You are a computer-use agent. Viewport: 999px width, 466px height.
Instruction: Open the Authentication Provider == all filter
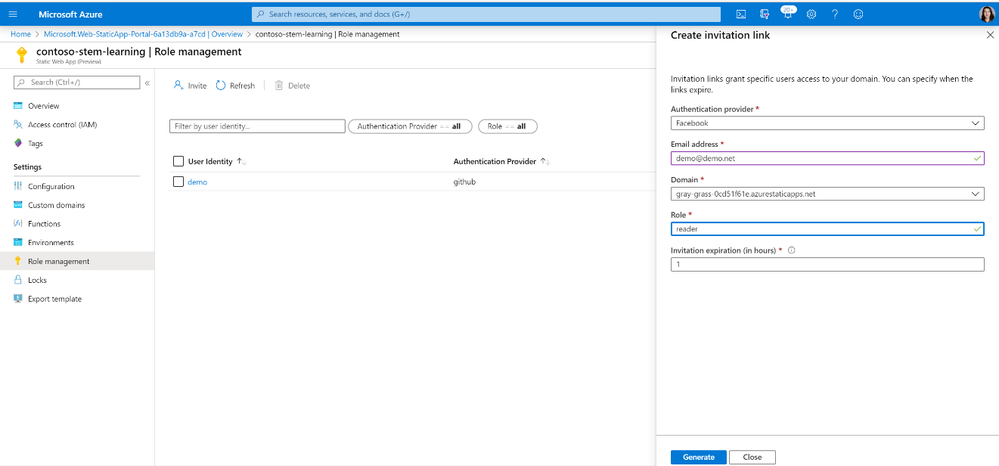pyautogui.click(x=410, y=126)
